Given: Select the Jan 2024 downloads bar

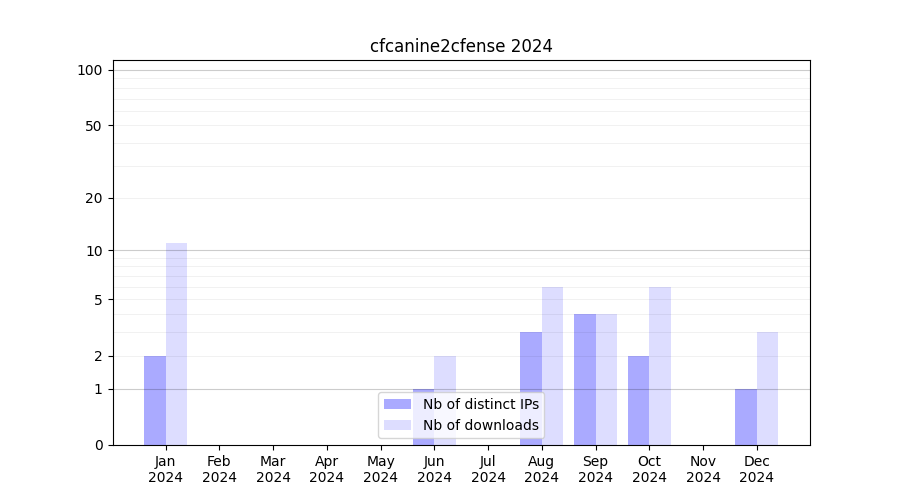Looking at the screenshot, I should pos(177,344).
